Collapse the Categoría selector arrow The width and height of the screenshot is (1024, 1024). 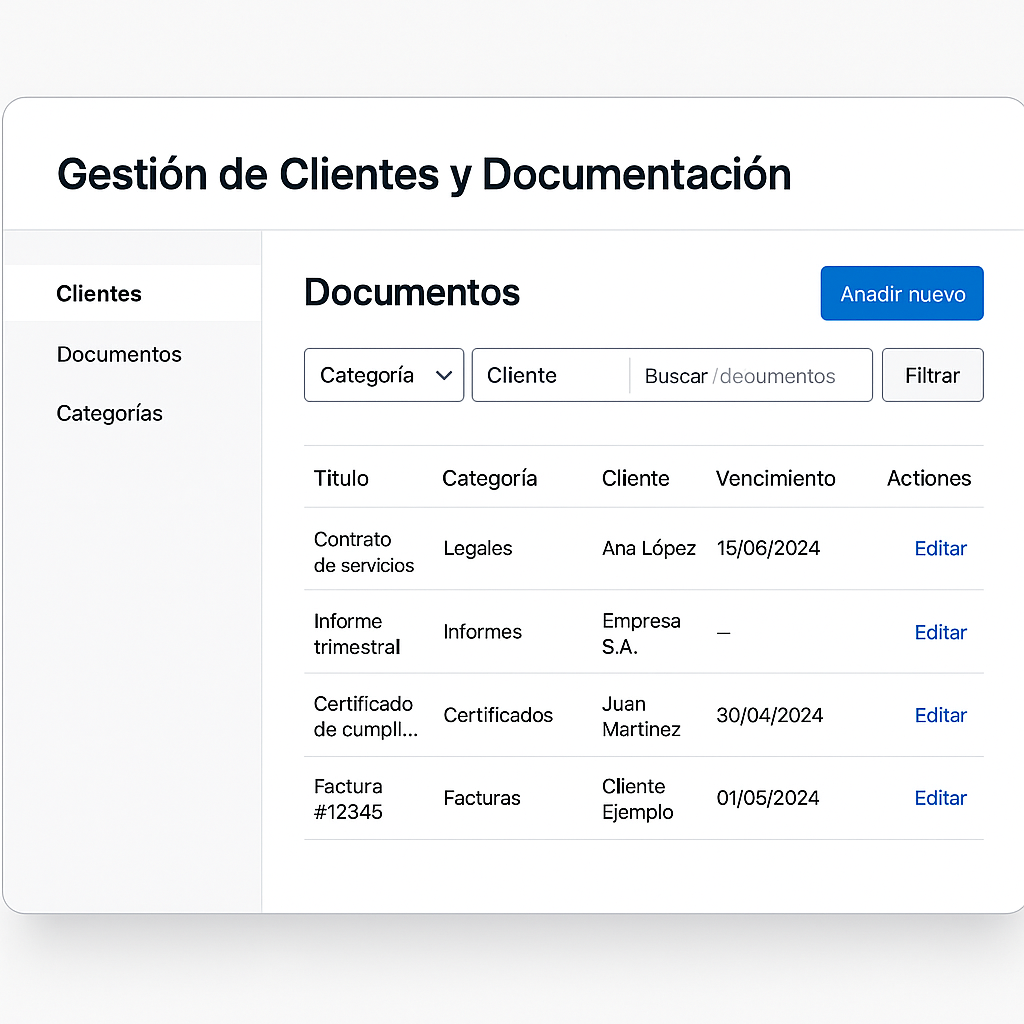(x=443, y=375)
